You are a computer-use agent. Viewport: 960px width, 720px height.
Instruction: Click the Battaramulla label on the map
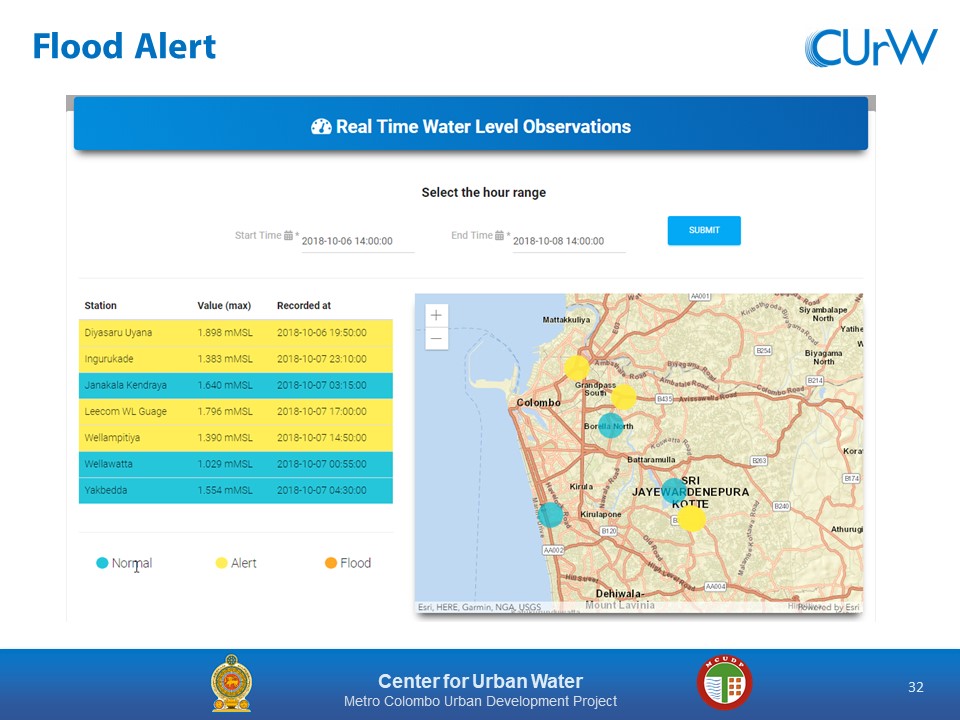651,459
